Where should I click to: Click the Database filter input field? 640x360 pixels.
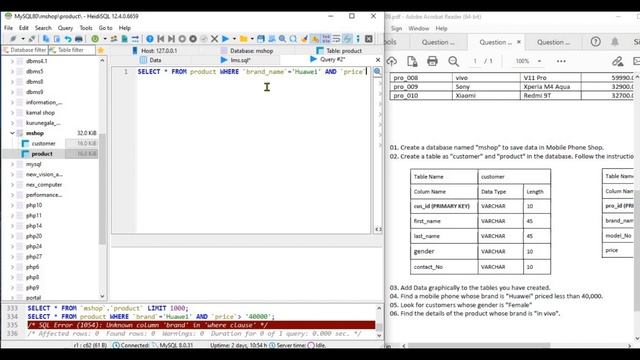click(x=24, y=50)
